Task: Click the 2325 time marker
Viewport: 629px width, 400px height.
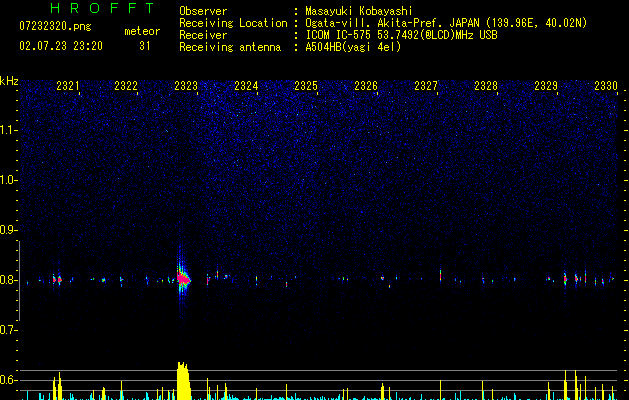Action: tap(306, 86)
